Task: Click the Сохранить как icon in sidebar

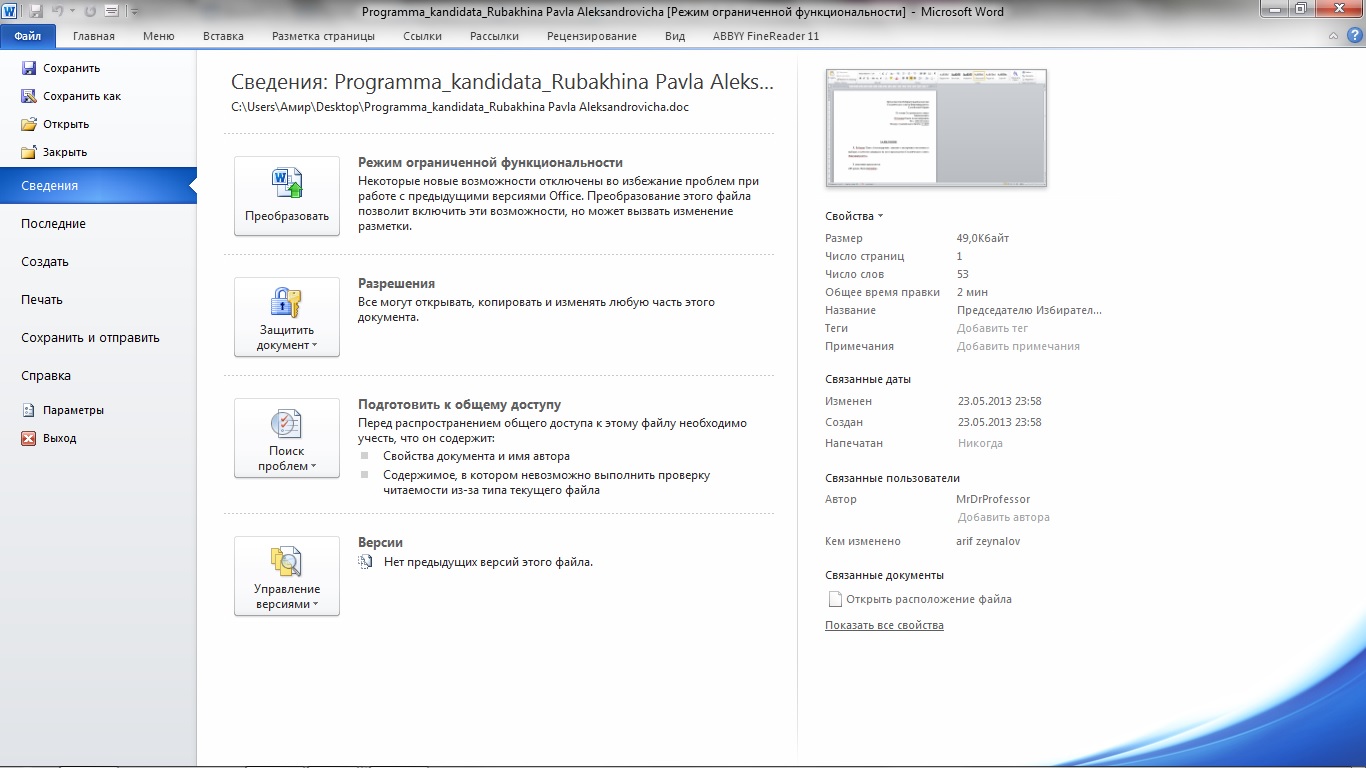Action: (28, 96)
